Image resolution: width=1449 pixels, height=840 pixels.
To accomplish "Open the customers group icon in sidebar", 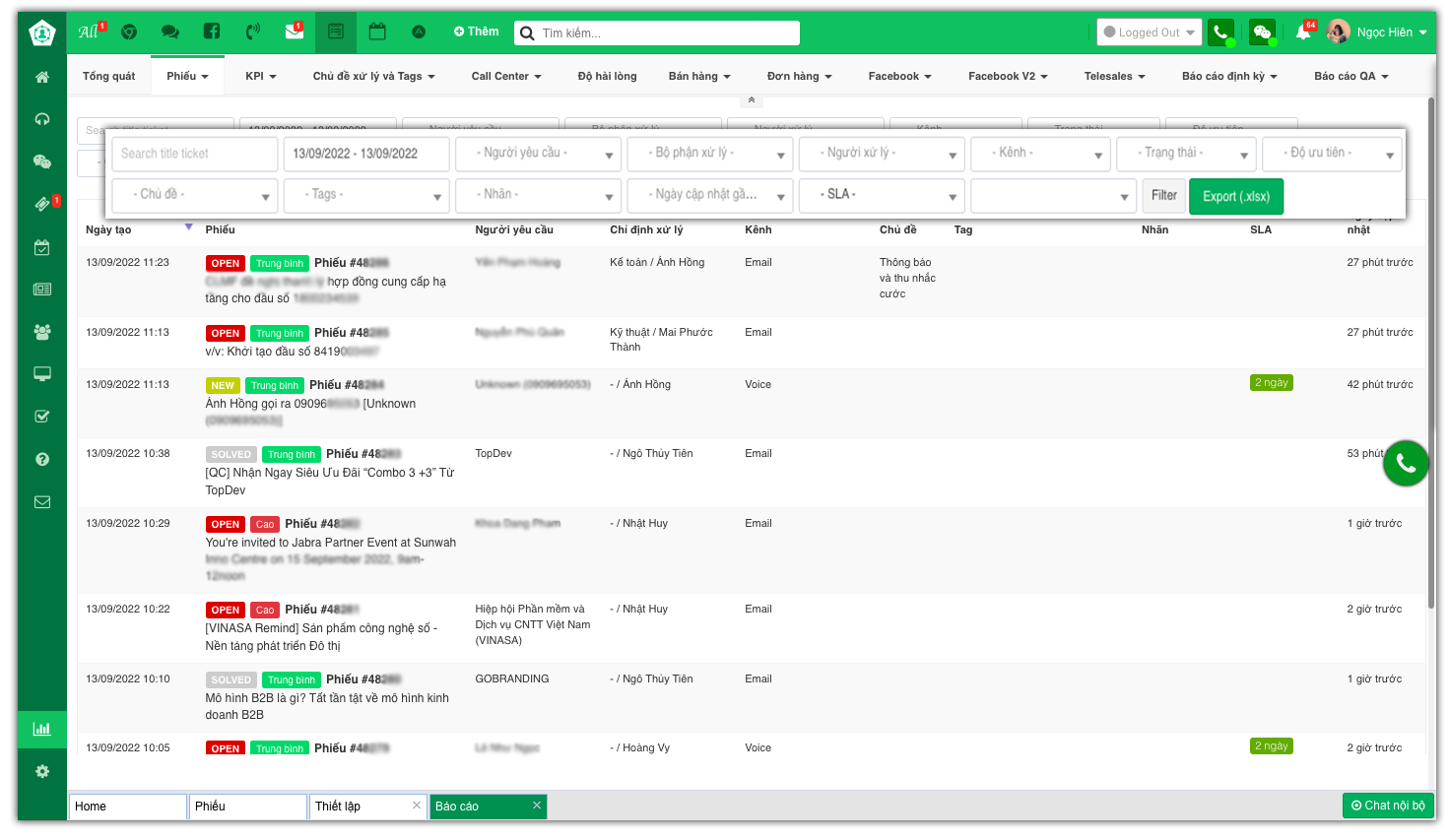I will click(42, 332).
